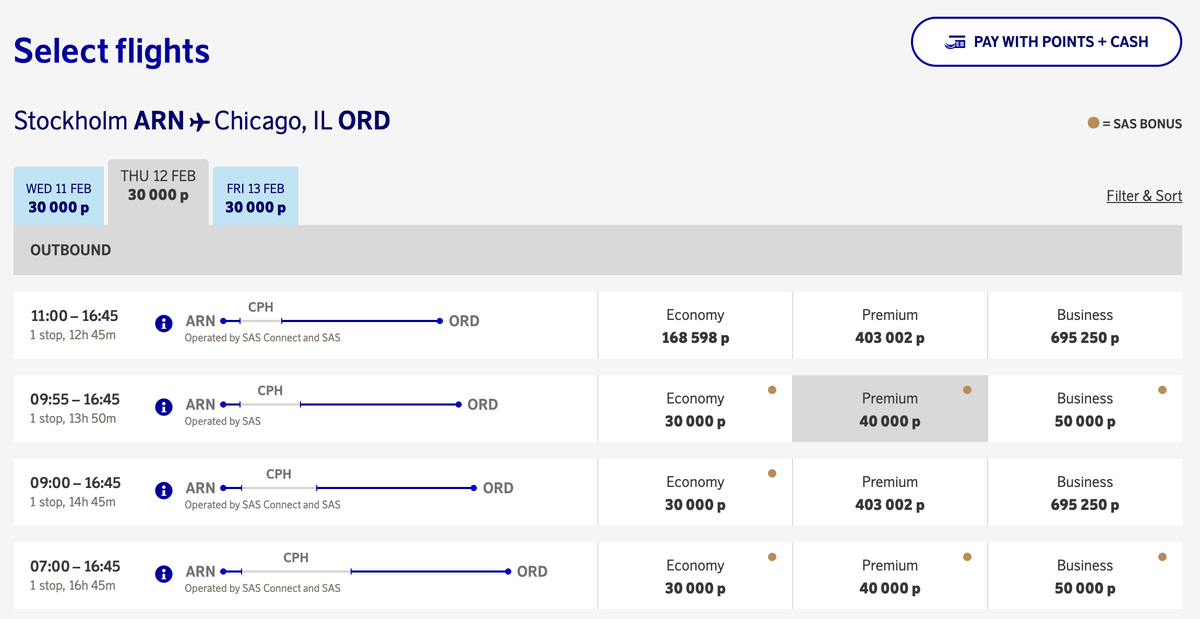Screen dimensions: 1200x619
Task: Select highlighted Premium 40 000 p on 09:55 flight
Action: pos(890,409)
